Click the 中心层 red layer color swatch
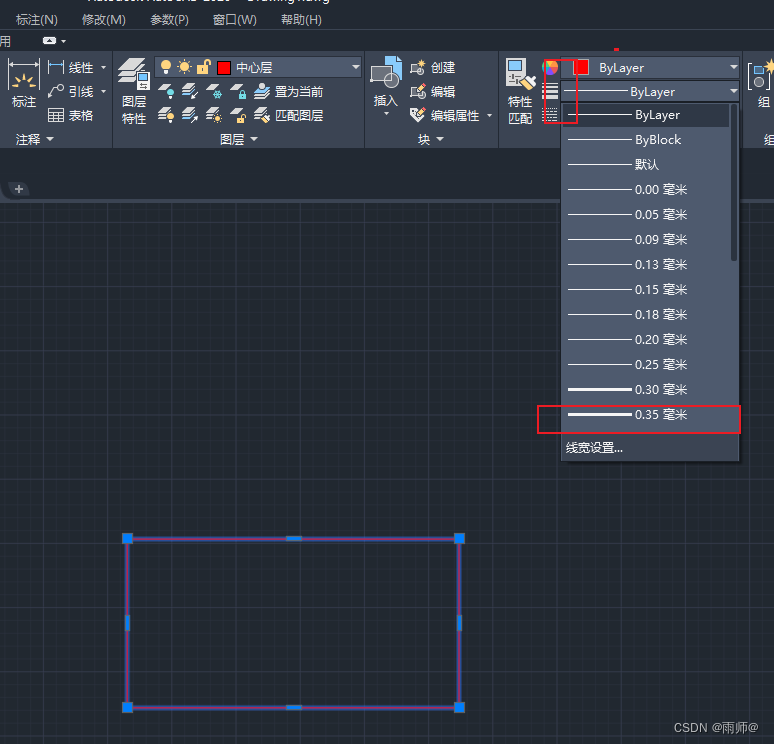This screenshot has height=744, width=774. [x=224, y=68]
